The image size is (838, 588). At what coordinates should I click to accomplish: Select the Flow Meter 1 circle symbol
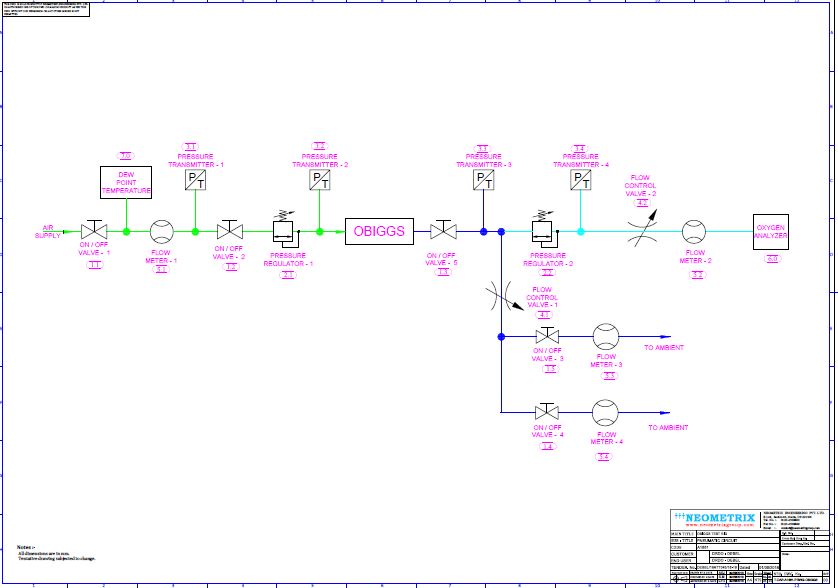[x=162, y=231]
